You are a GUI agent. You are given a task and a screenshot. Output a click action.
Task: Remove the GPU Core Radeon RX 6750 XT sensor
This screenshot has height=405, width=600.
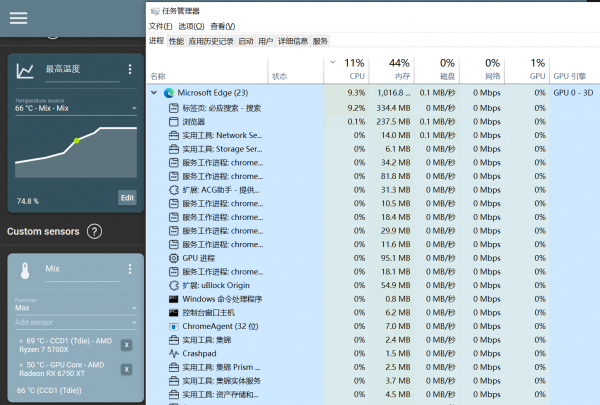[126, 369]
